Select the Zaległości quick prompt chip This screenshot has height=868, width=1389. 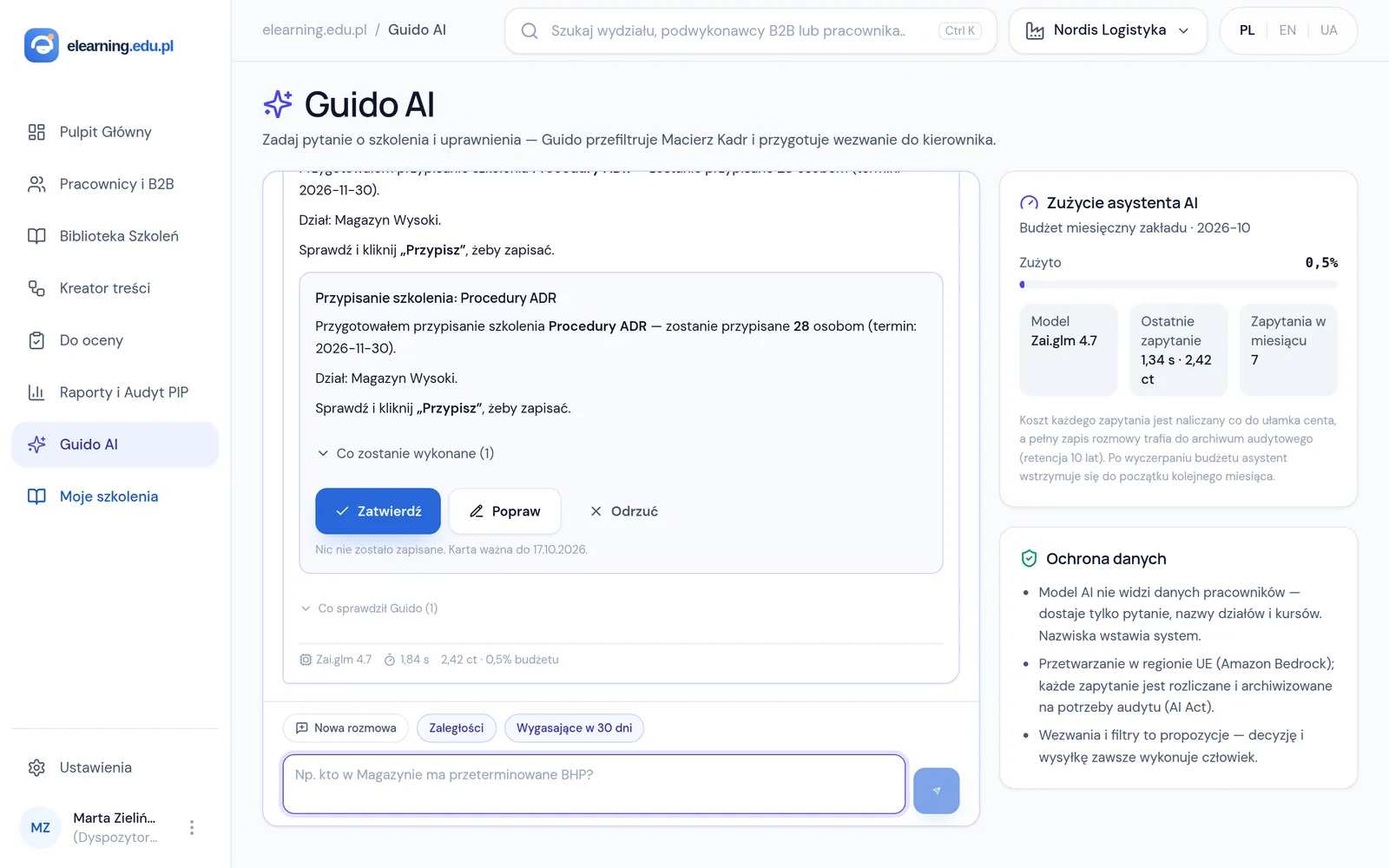457,728
